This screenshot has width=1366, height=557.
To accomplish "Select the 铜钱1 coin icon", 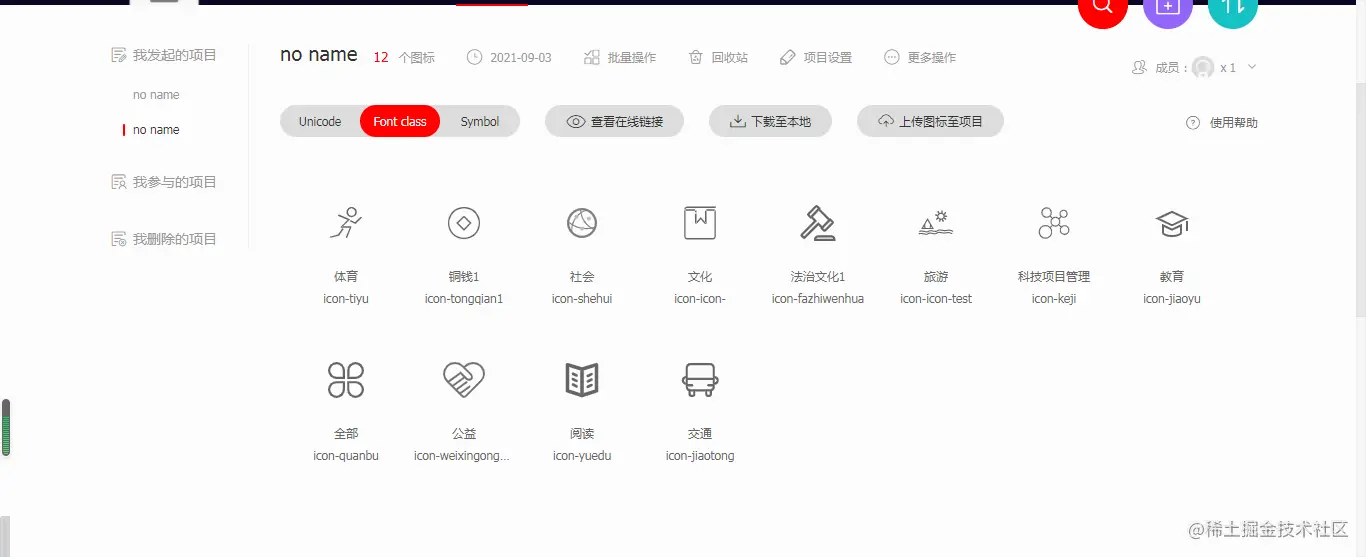I will click(x=464, y=223).
